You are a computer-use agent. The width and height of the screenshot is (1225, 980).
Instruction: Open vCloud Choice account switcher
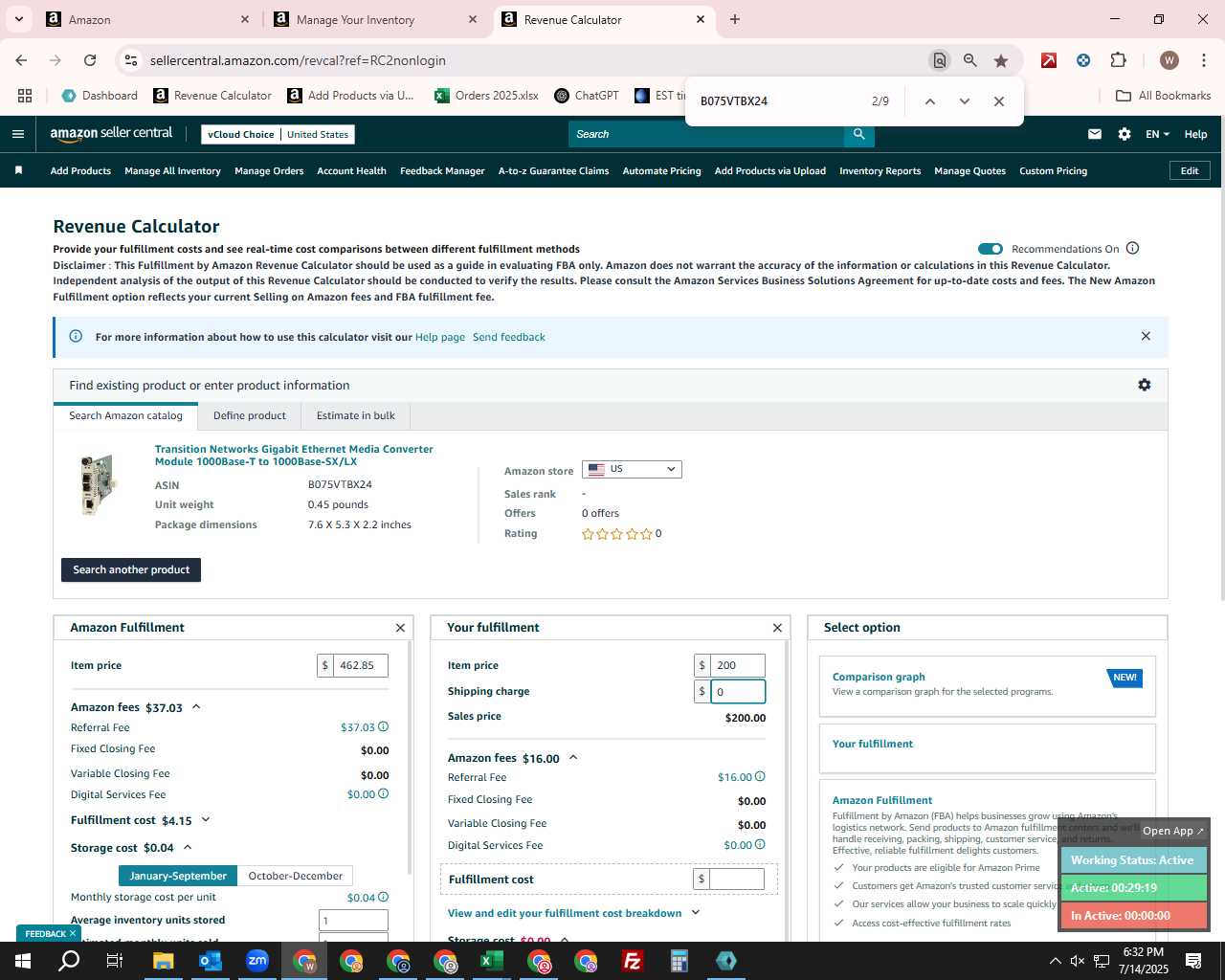278,134
